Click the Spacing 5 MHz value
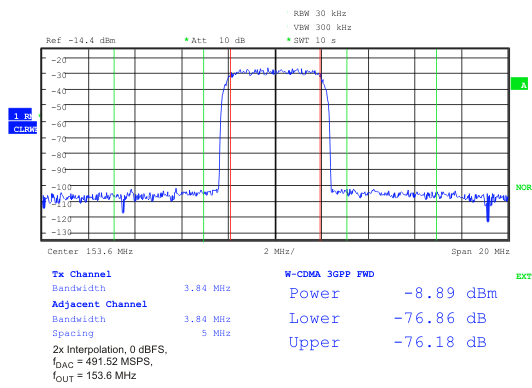The height and width of the screenshot is (388, 532). coord(216,333)
